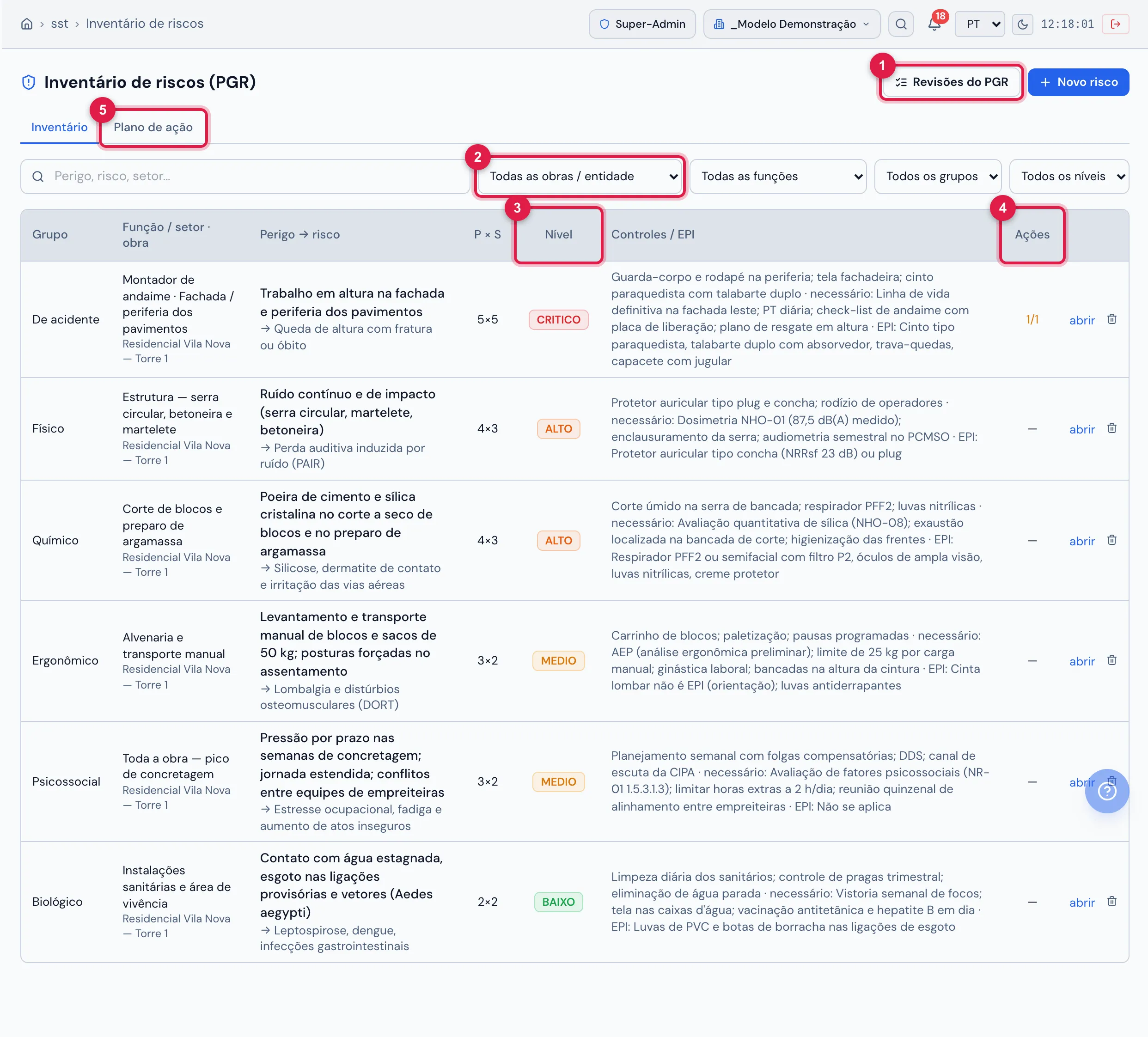Delete the De acidente risk row
The width and height of the screenshot is (1148, 1037).
pyautogui.click(x=1111, y=319)
